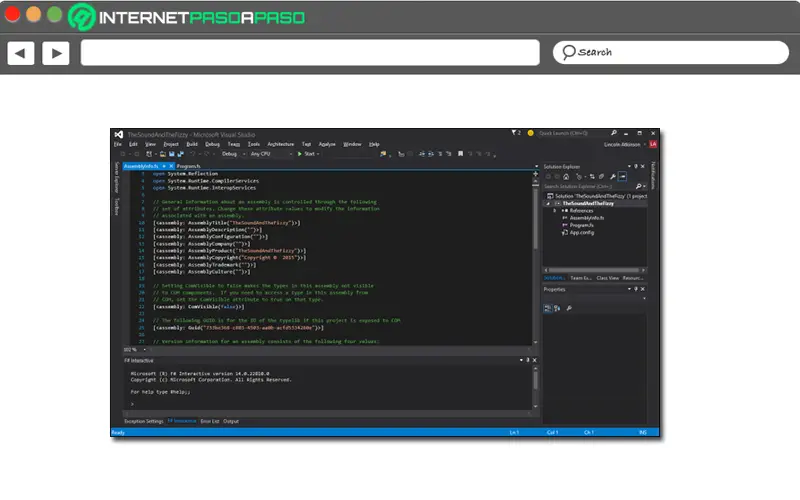Click the Property Pages wrench icon
The width and height of the screenshot is (800, 500).
(569, 308)
